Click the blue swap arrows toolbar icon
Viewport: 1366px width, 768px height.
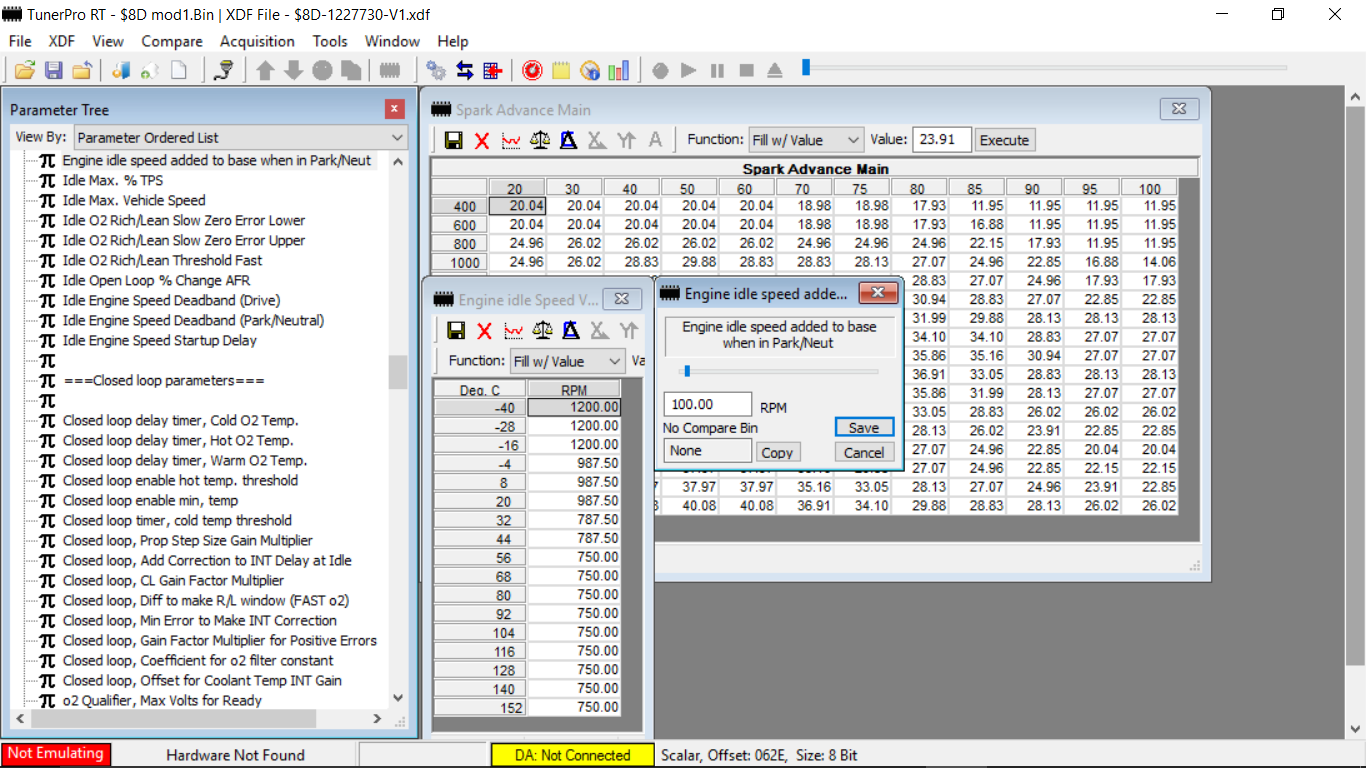(x=465, y=70)
